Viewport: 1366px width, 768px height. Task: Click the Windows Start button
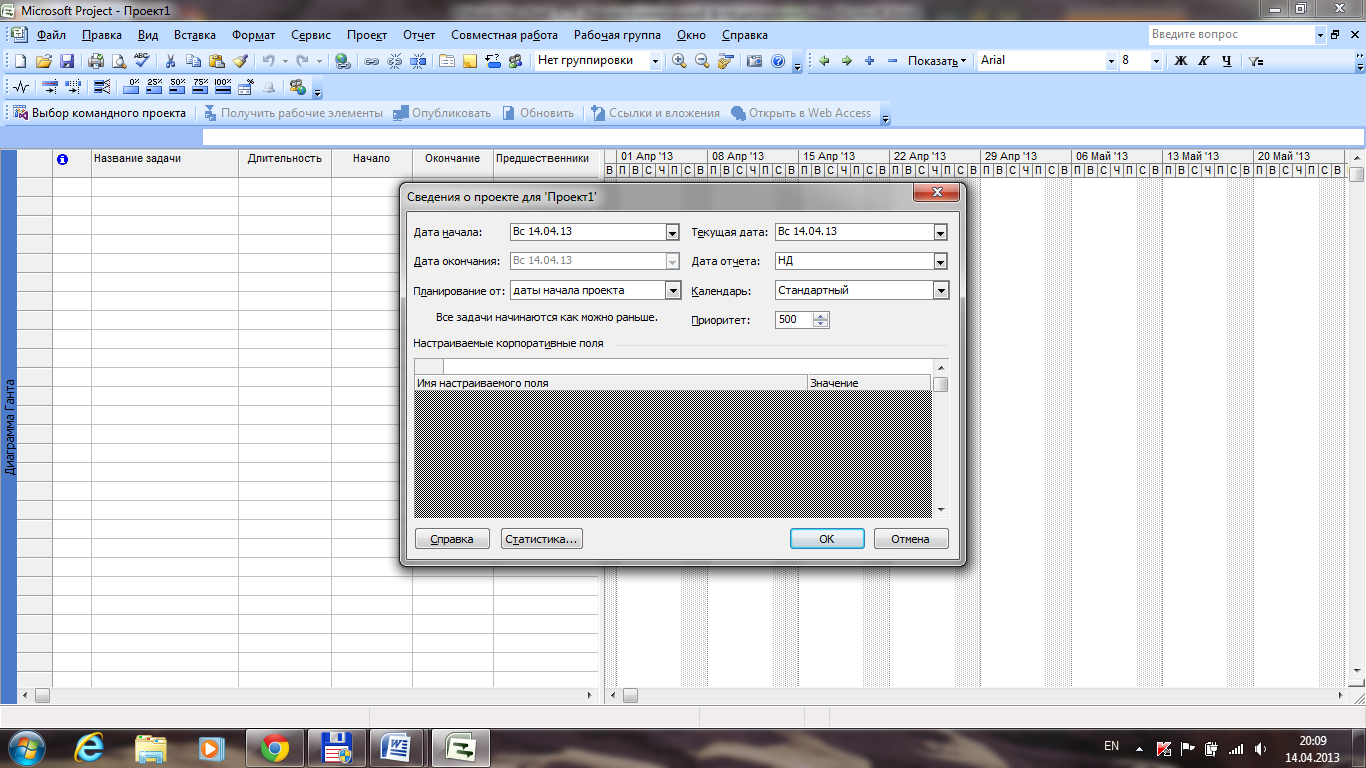click(27, 747)
